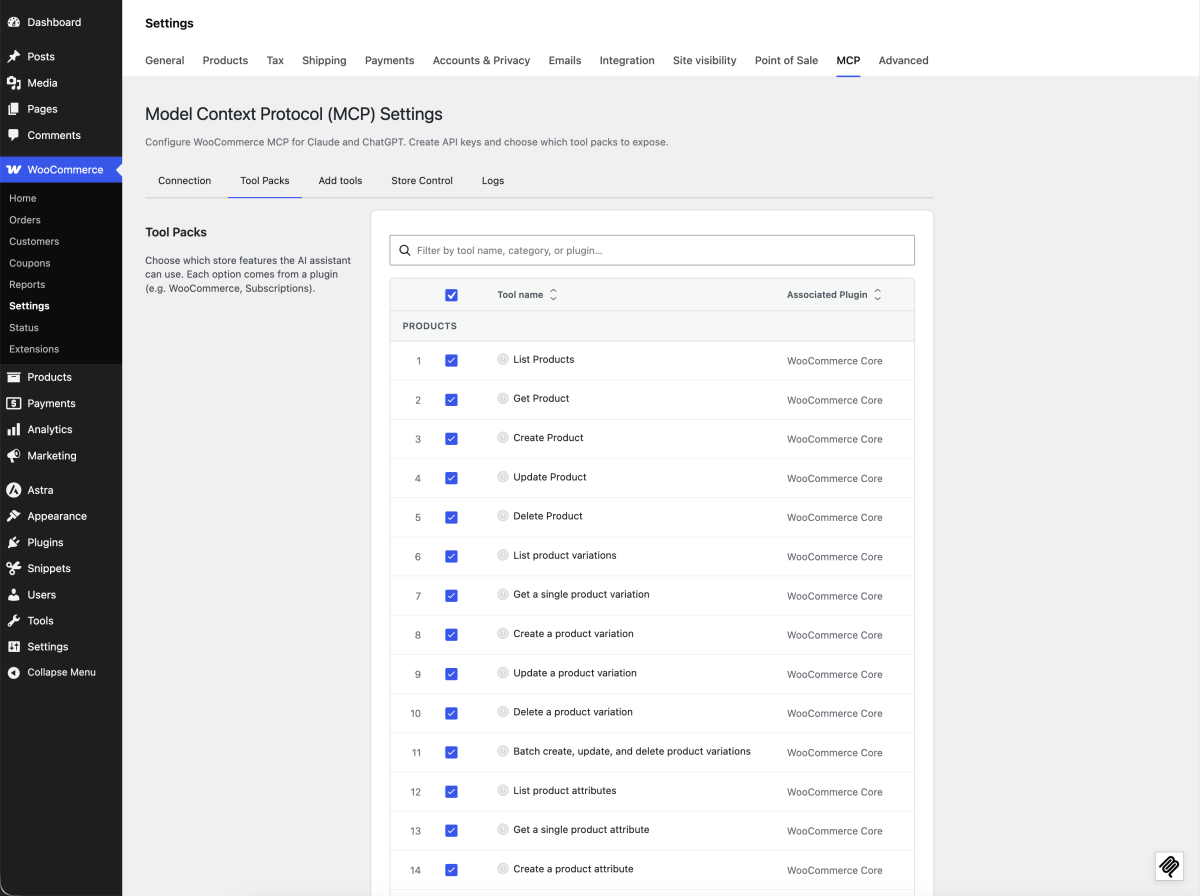Click the Snippets scissors icon

click(14, 568)
